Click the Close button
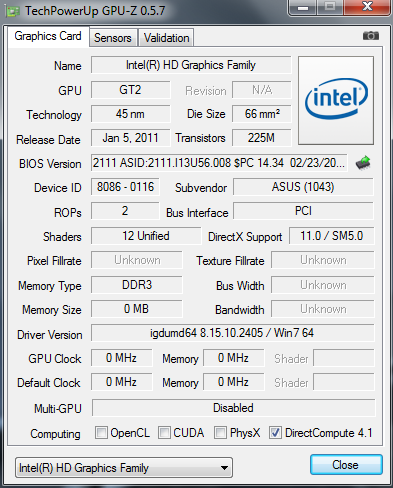Screen dimensions: 393x488 coord(346,465)
